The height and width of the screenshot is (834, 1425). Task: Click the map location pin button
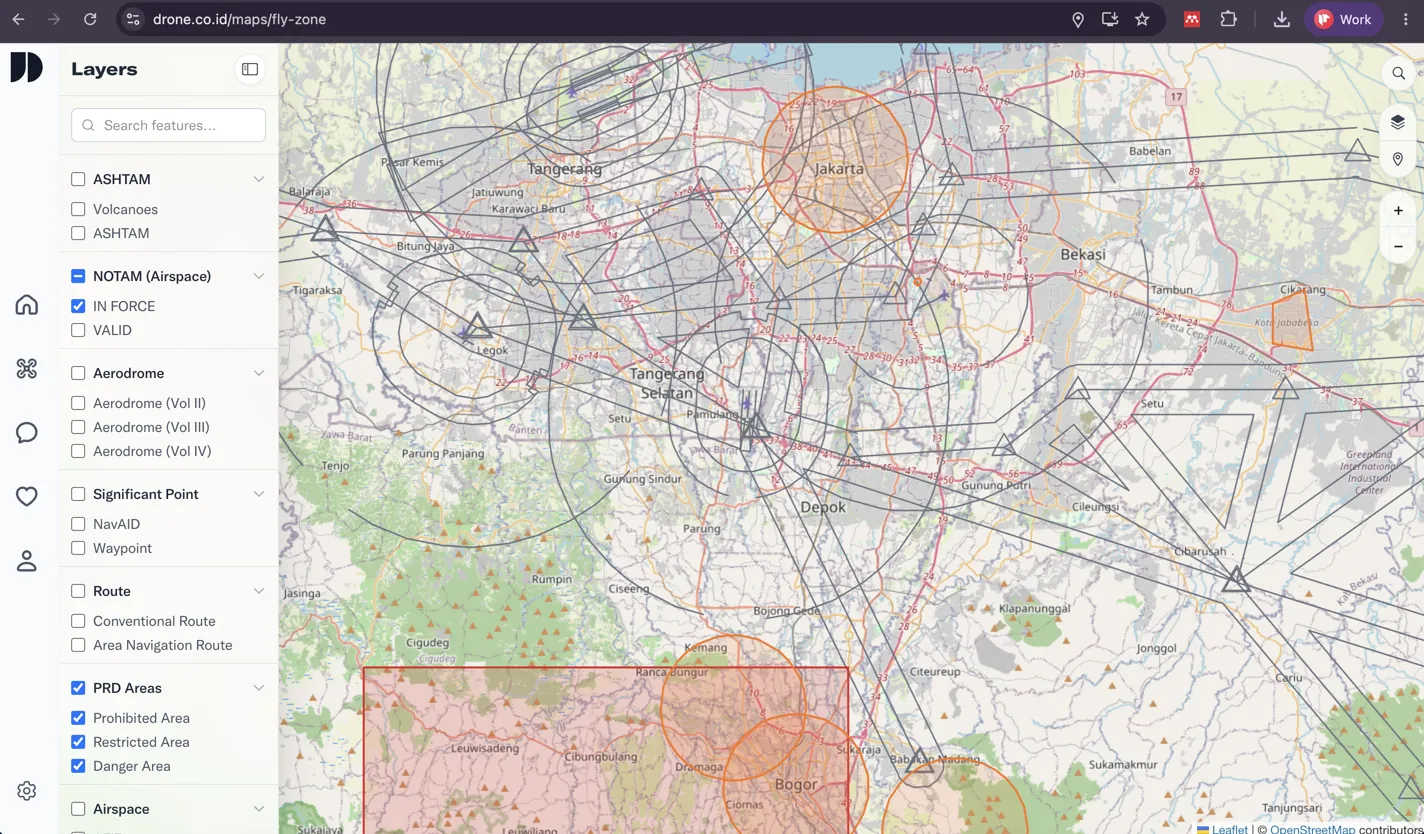click(x=1398, y=159)
